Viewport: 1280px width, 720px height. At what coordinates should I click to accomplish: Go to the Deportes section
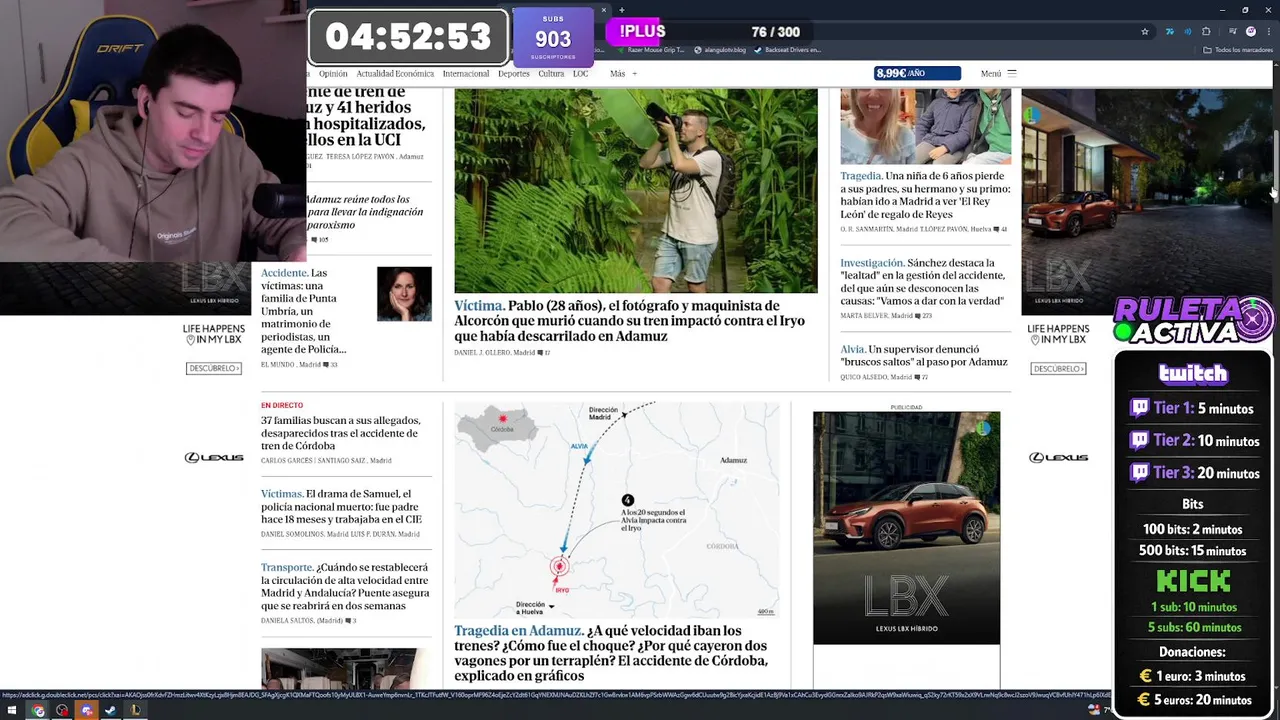(x=514, y=73)
